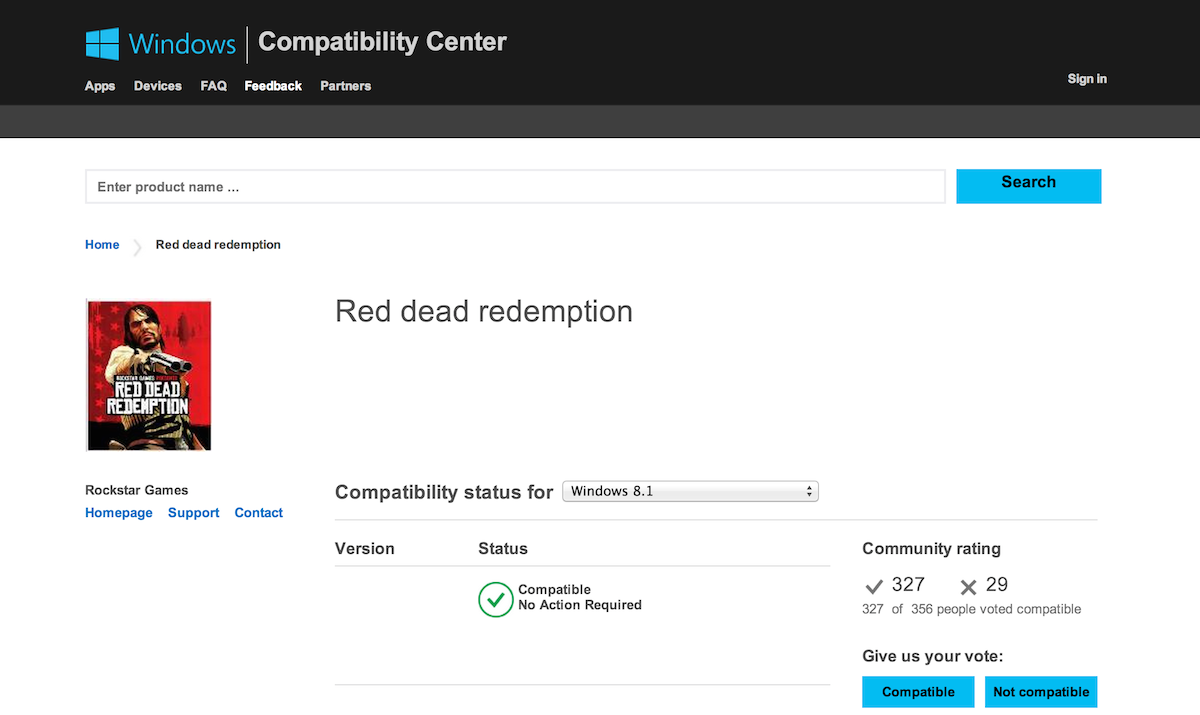Screen dimensions: 1200x715
Task: Open the Partners navigation link
Action: (x=345, y=86)
